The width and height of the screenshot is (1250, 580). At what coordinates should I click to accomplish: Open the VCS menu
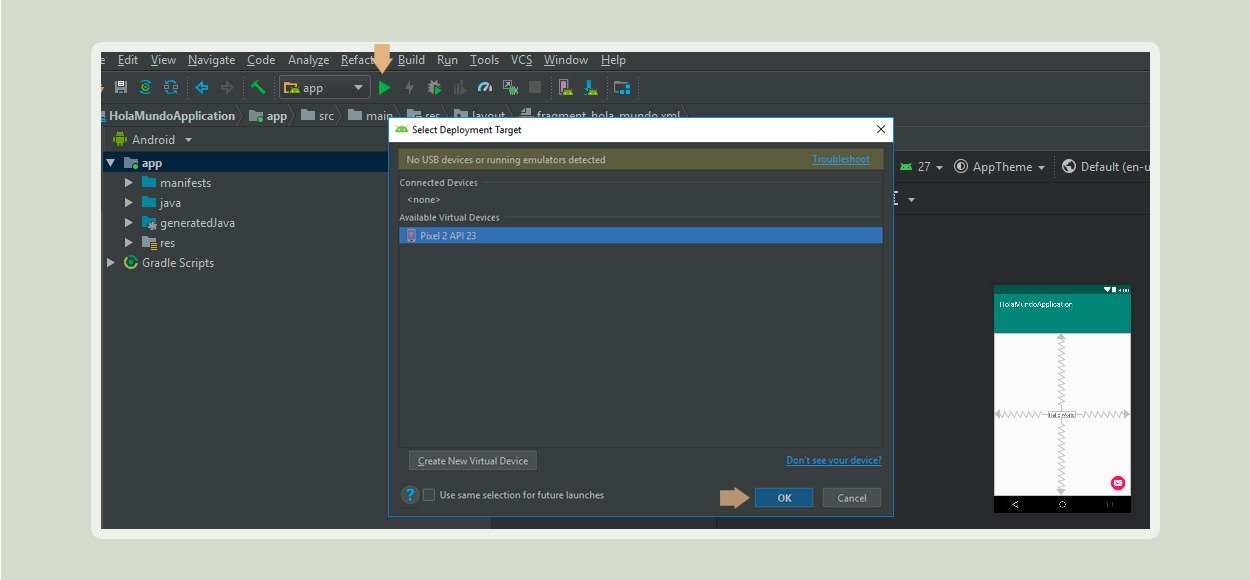click(521, 60)
